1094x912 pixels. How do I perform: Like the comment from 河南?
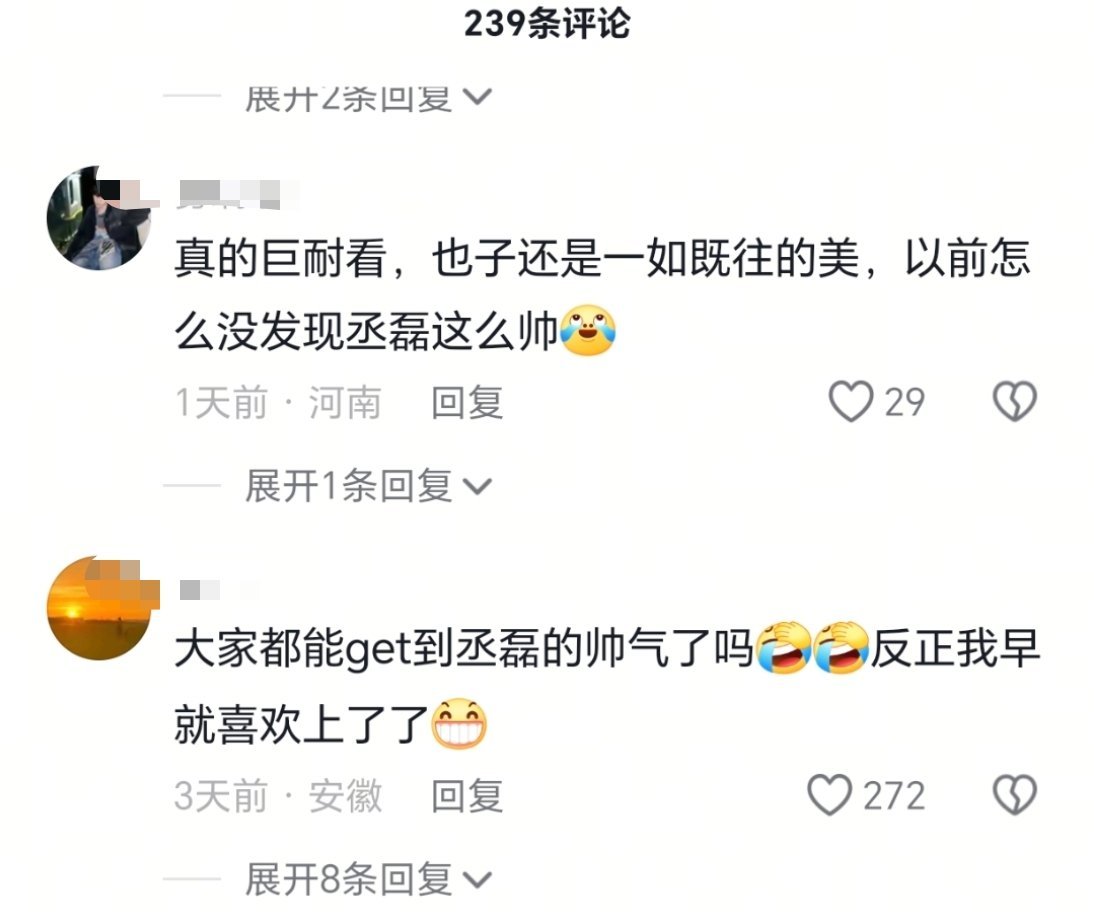[851, 402]
